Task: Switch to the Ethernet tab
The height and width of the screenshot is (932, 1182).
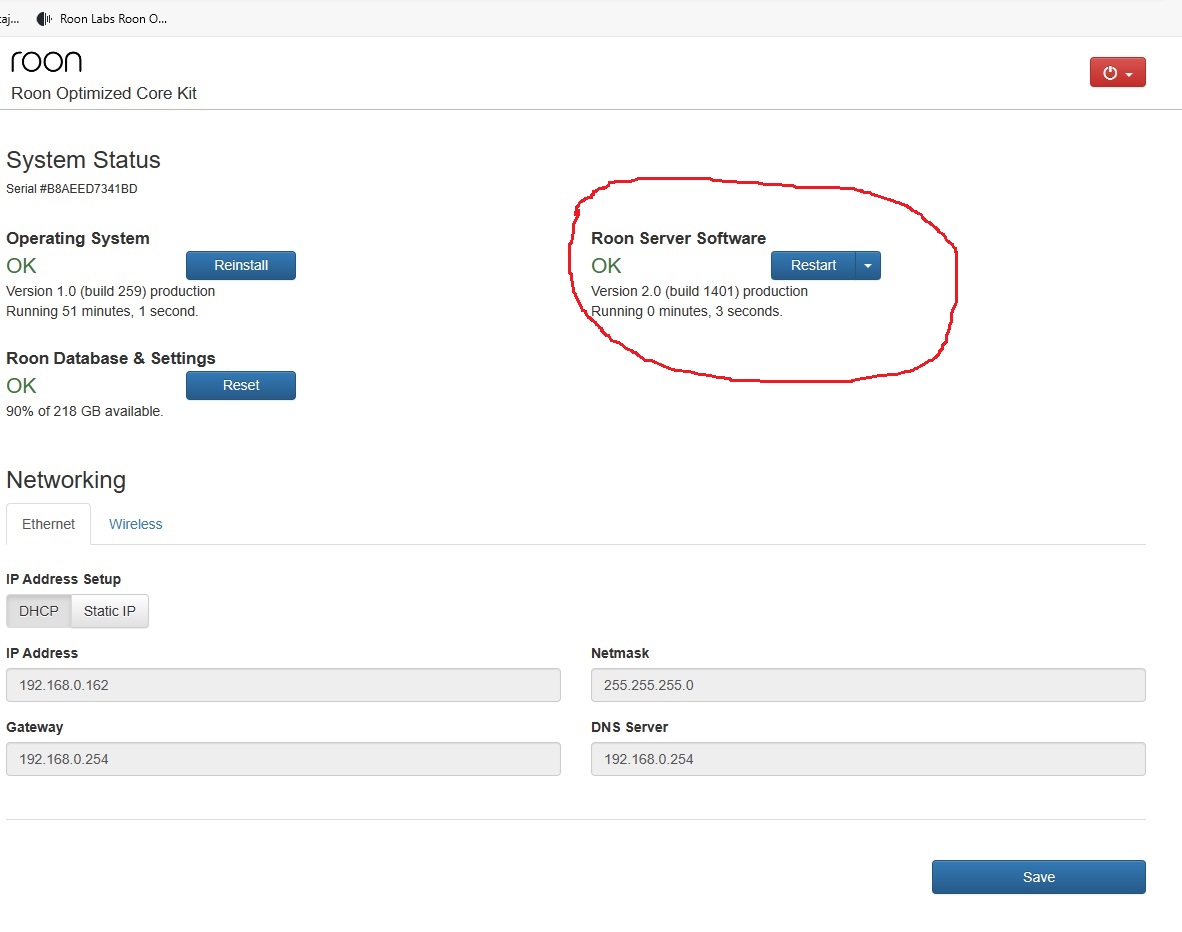Action: click(x=48, y=524)
